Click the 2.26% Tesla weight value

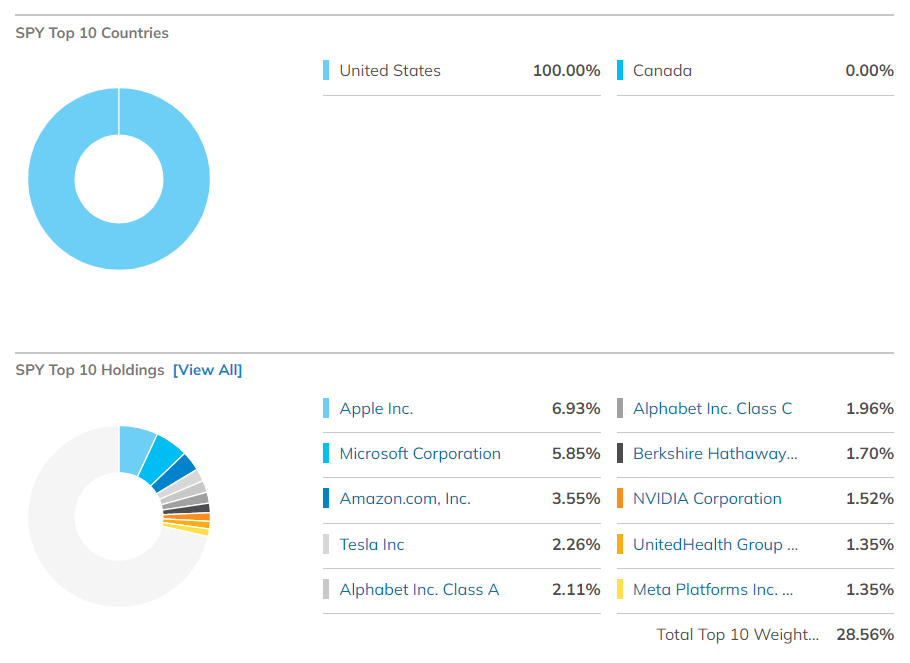pyautogui.click(x=576, y=545)
